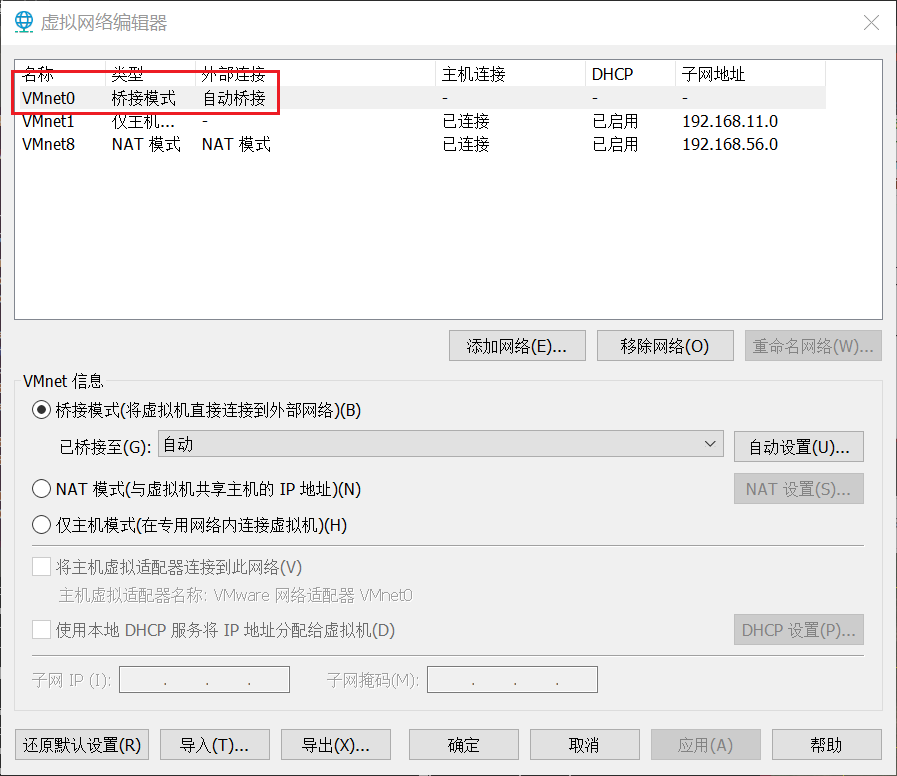Viewport: 897px width, 776px height.
Task: Toggle 使用本地 DHCP 服务 checkbox
Action: (x=41, y=630)
